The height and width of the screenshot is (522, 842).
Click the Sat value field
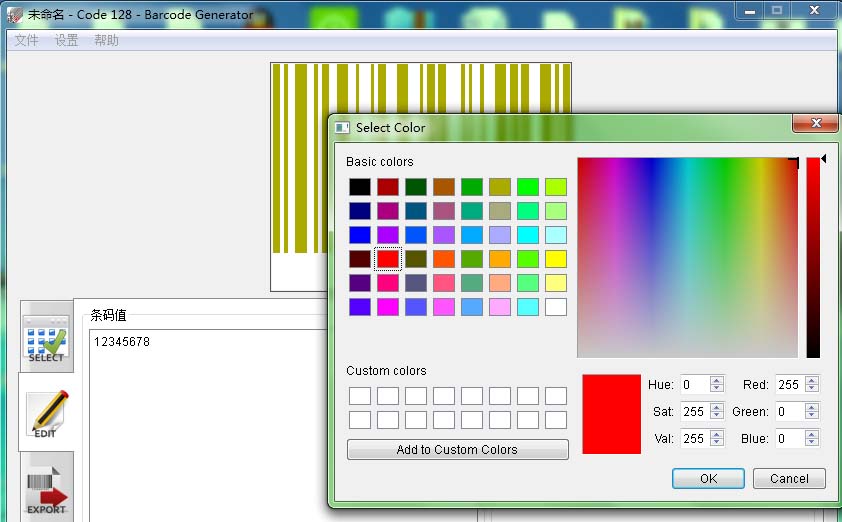(x=695, y=411)
